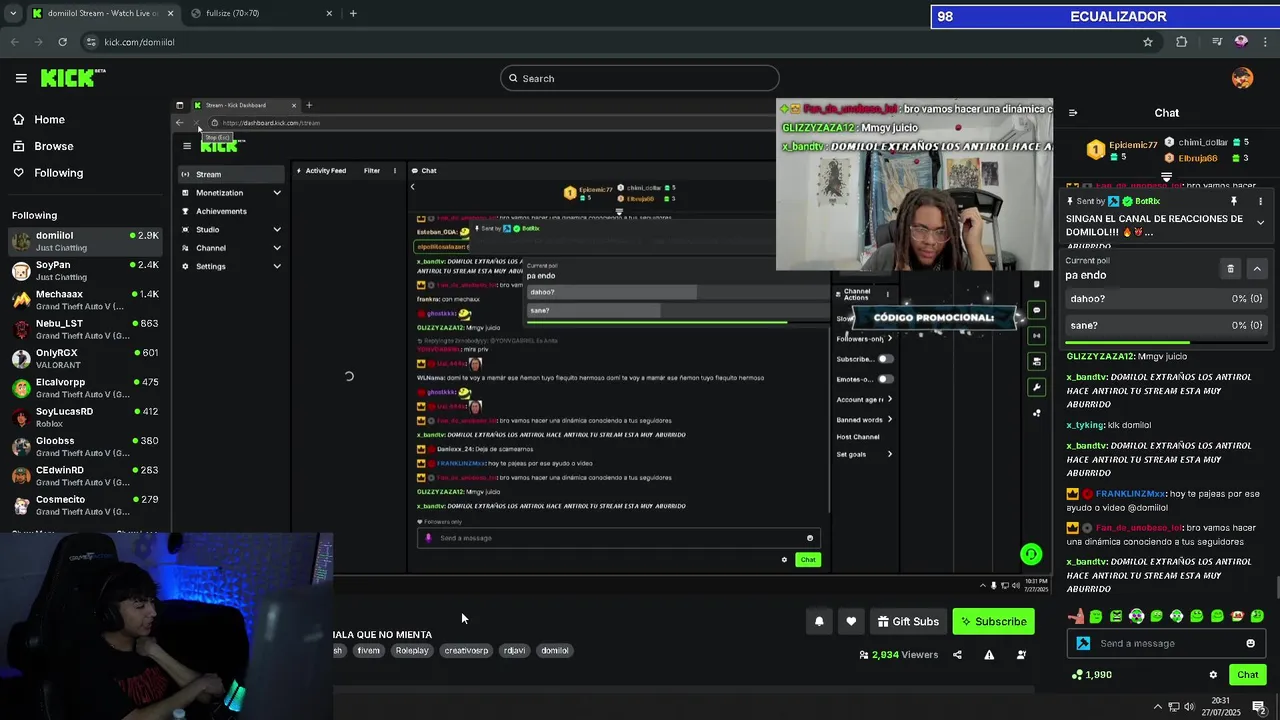This screenshot has height=720, width=1280.
Task: Open the user avatar menu
Action: point(1242,78)
